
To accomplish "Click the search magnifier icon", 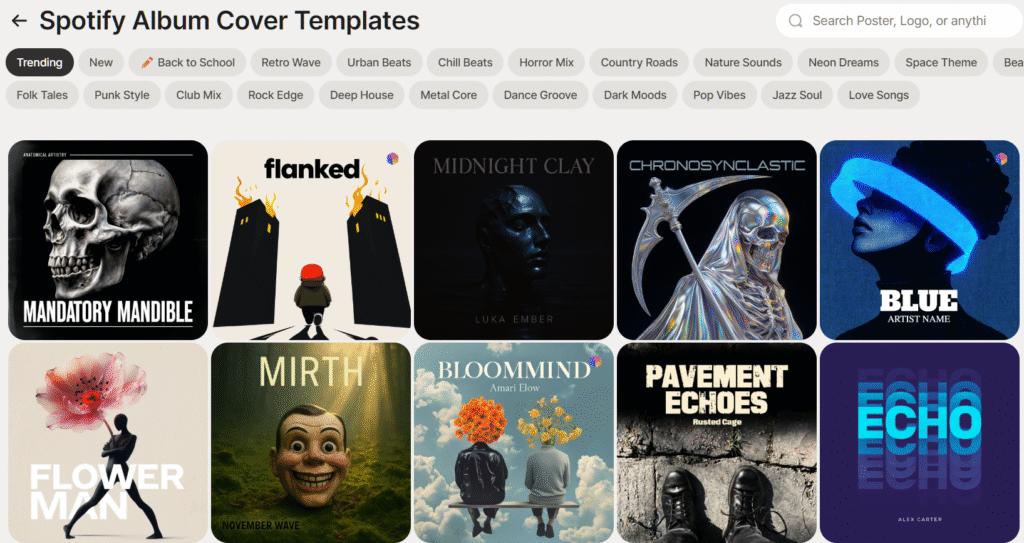I will click(795, 21).
